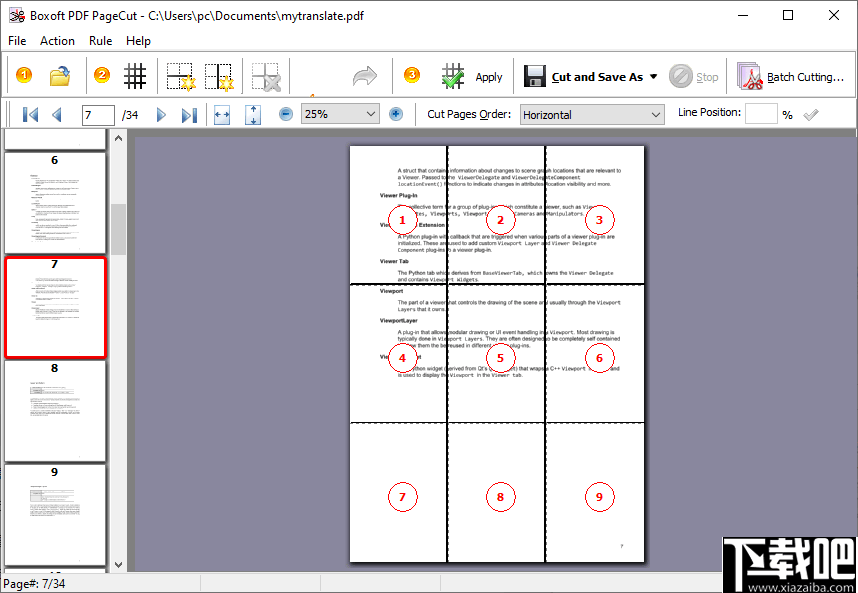
Task: Select fit page height view
Action: pos(252,114)
